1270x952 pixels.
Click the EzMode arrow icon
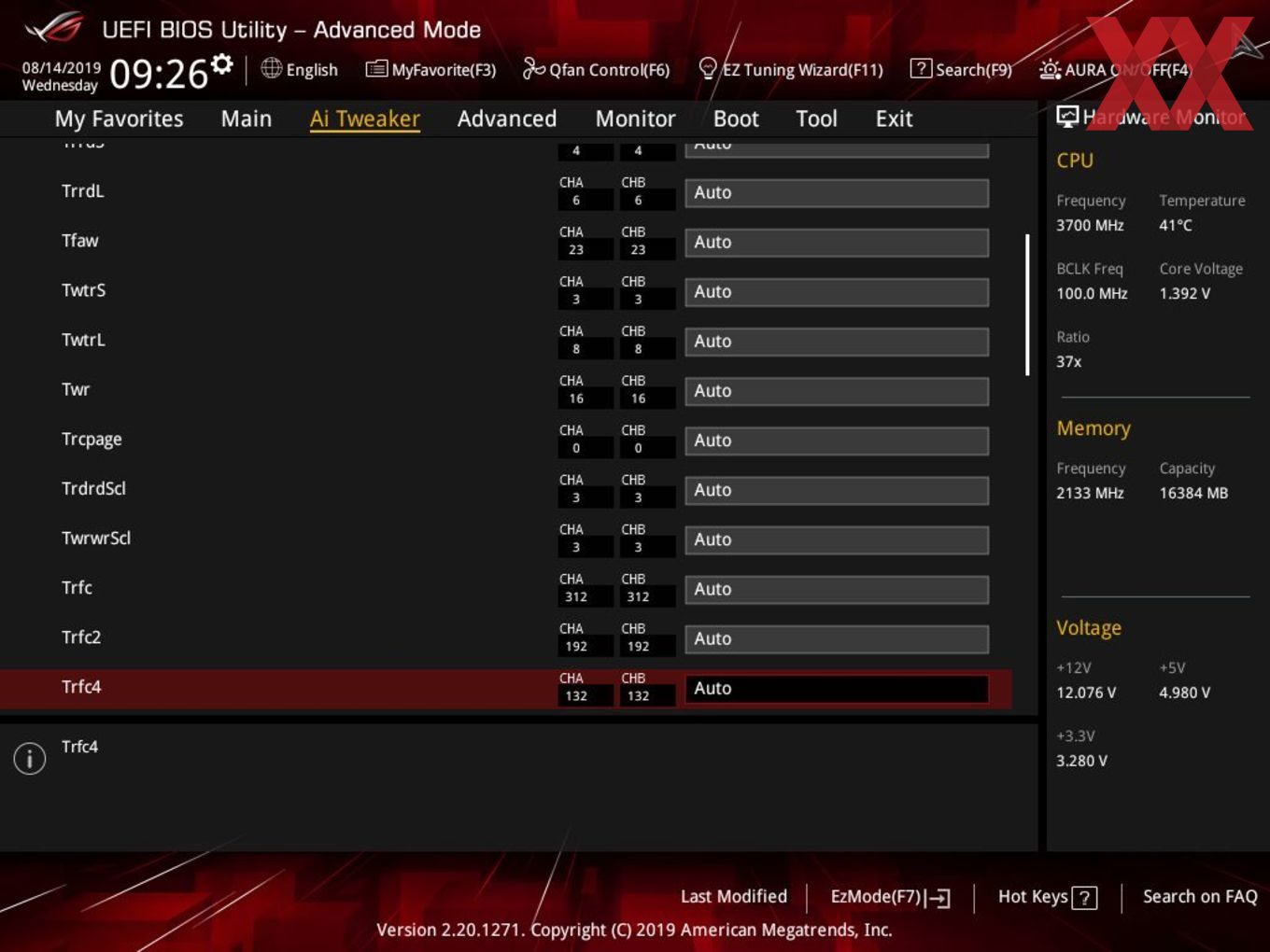click(x=939, y=898)
